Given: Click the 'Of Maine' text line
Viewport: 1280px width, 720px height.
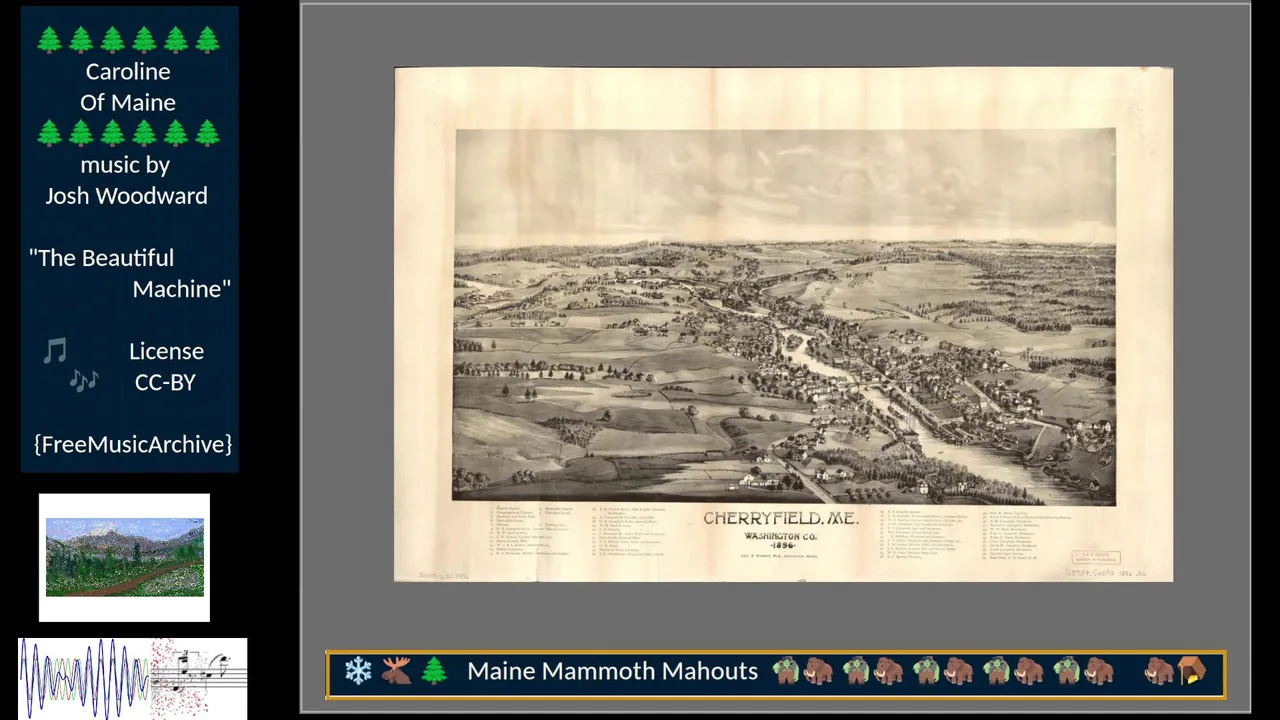Looking at the screenshot, I should point(128,103).
